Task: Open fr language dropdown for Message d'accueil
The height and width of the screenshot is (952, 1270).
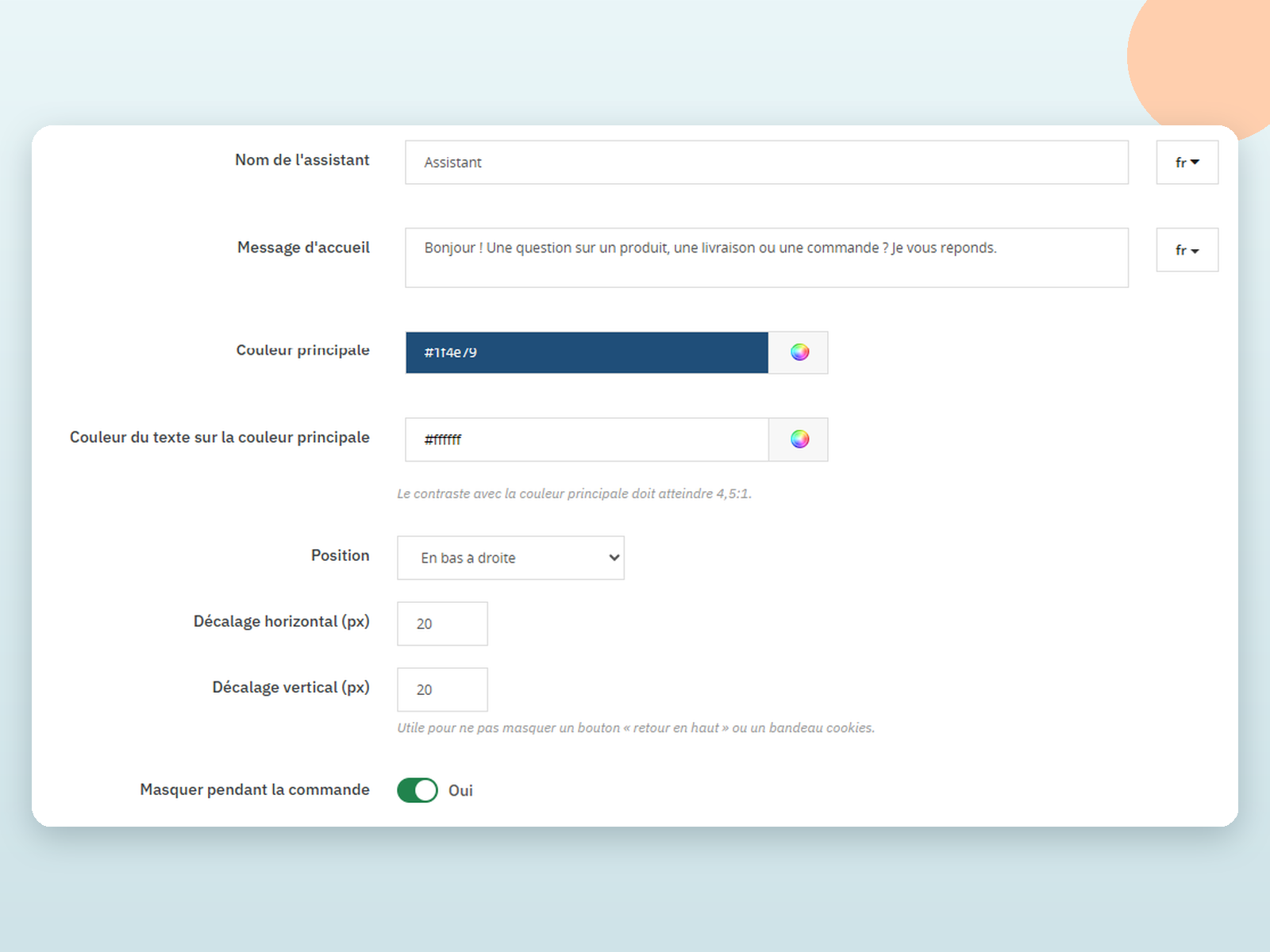Action: coord(1187,250)
